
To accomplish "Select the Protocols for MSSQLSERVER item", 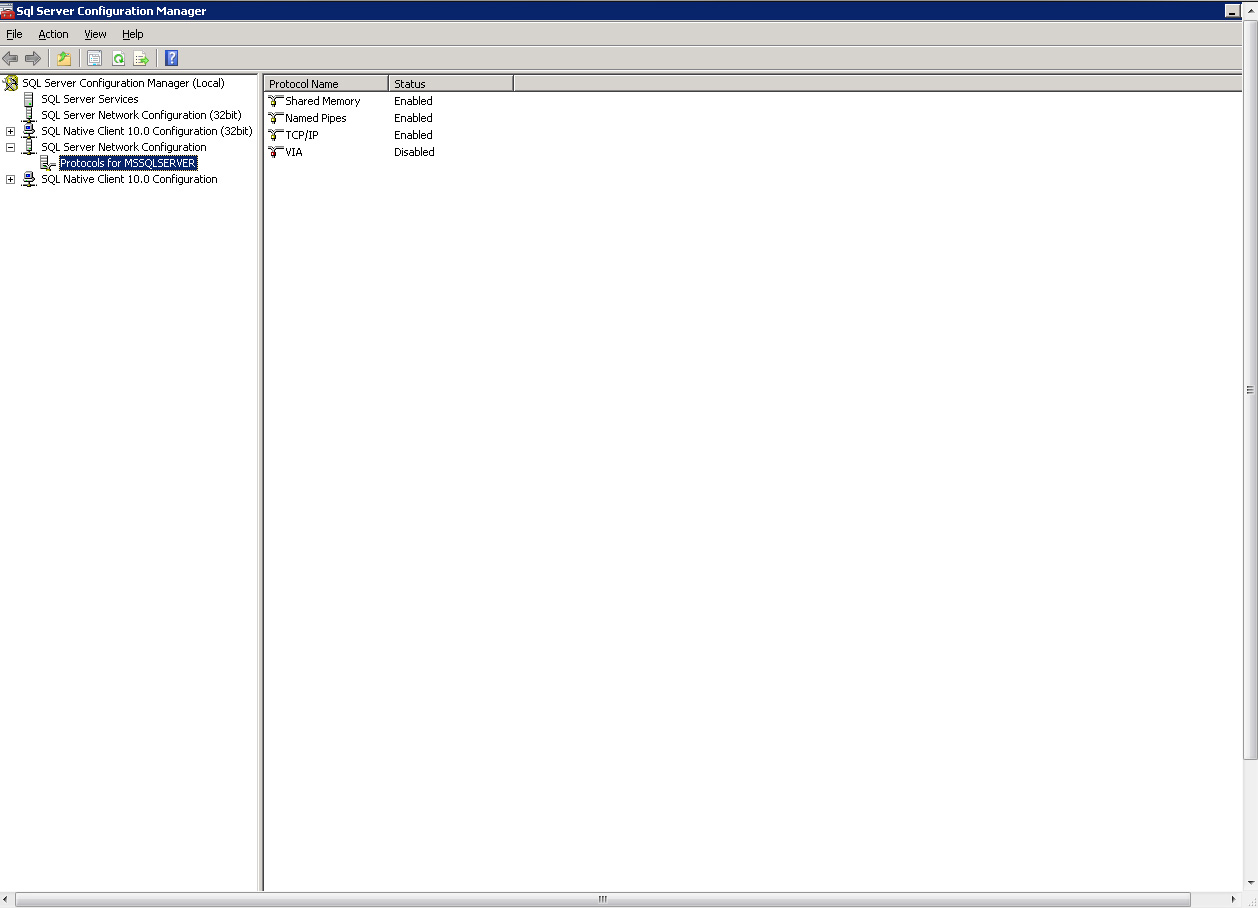I will click(x=128, y=163).
